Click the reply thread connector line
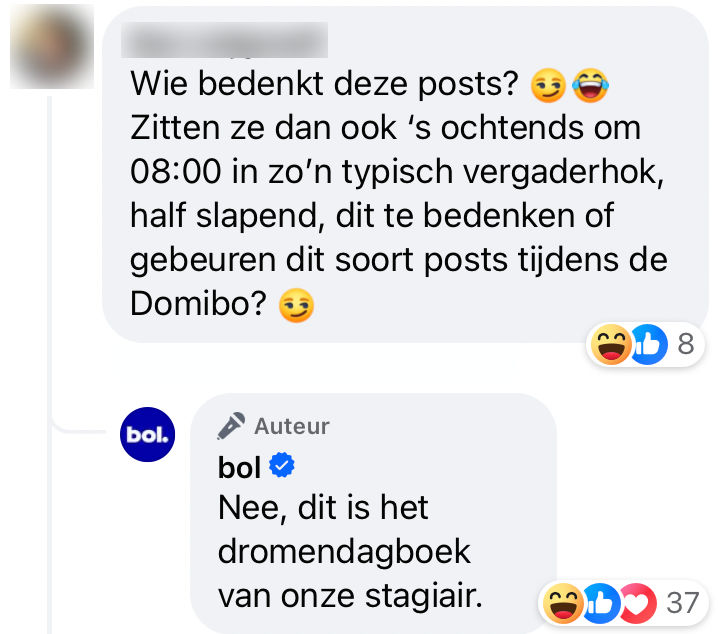Viewport: 718px width, 634px height. pyautogui.click(x=49, y=365)
